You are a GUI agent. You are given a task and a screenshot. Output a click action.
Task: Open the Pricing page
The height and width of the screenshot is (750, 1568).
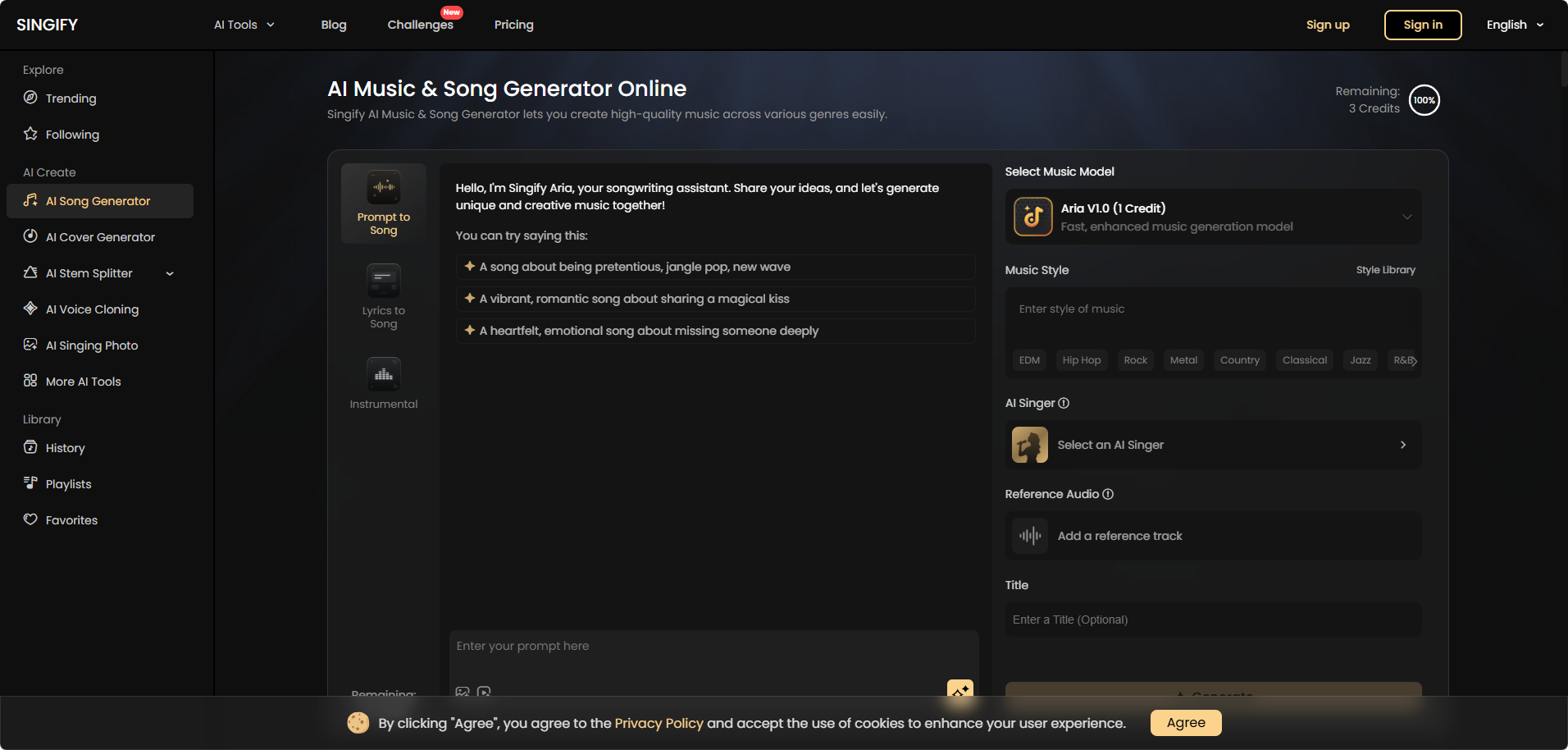[514, 25]
